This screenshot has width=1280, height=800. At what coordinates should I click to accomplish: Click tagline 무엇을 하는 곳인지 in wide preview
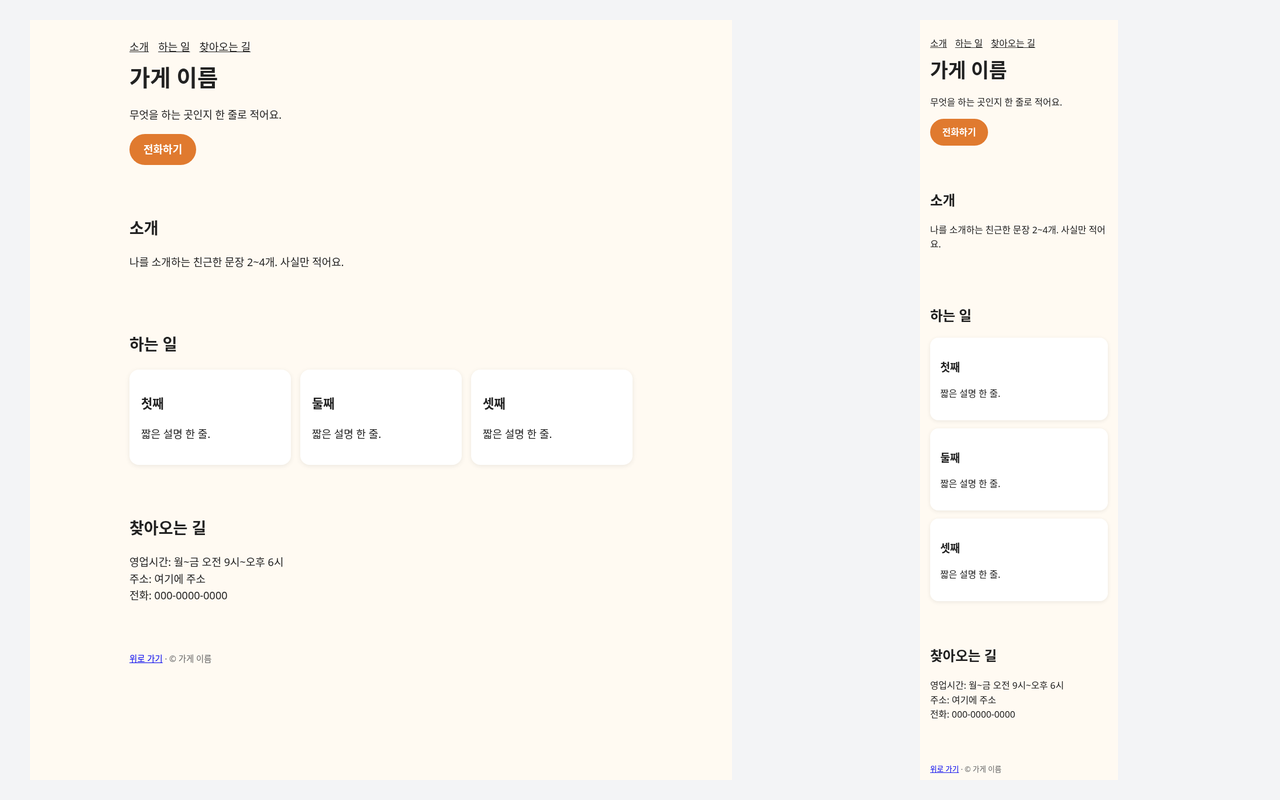(205, 115)
